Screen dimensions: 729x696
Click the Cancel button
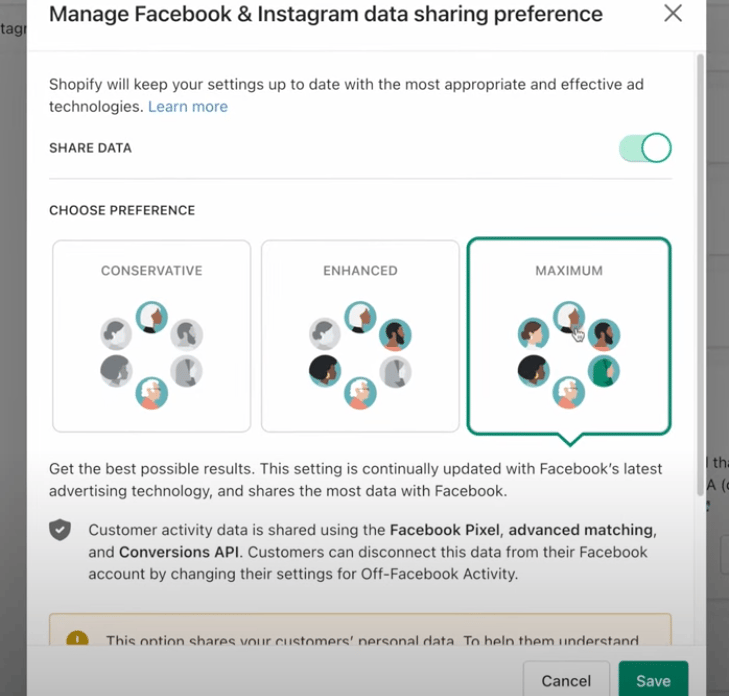point(566,680)
